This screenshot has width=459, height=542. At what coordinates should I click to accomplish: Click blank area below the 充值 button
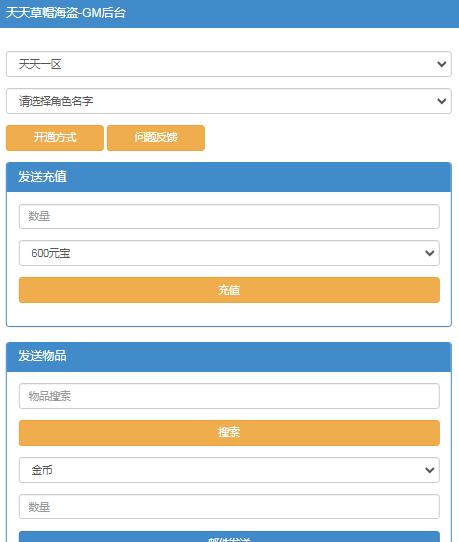(x=229, y=314)
